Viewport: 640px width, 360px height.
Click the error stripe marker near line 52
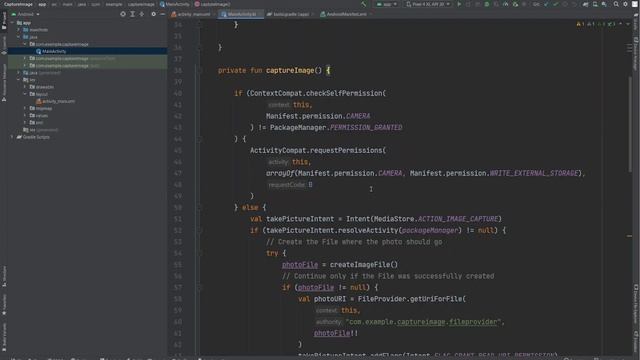pyautogui.click(x=630, y=236)
